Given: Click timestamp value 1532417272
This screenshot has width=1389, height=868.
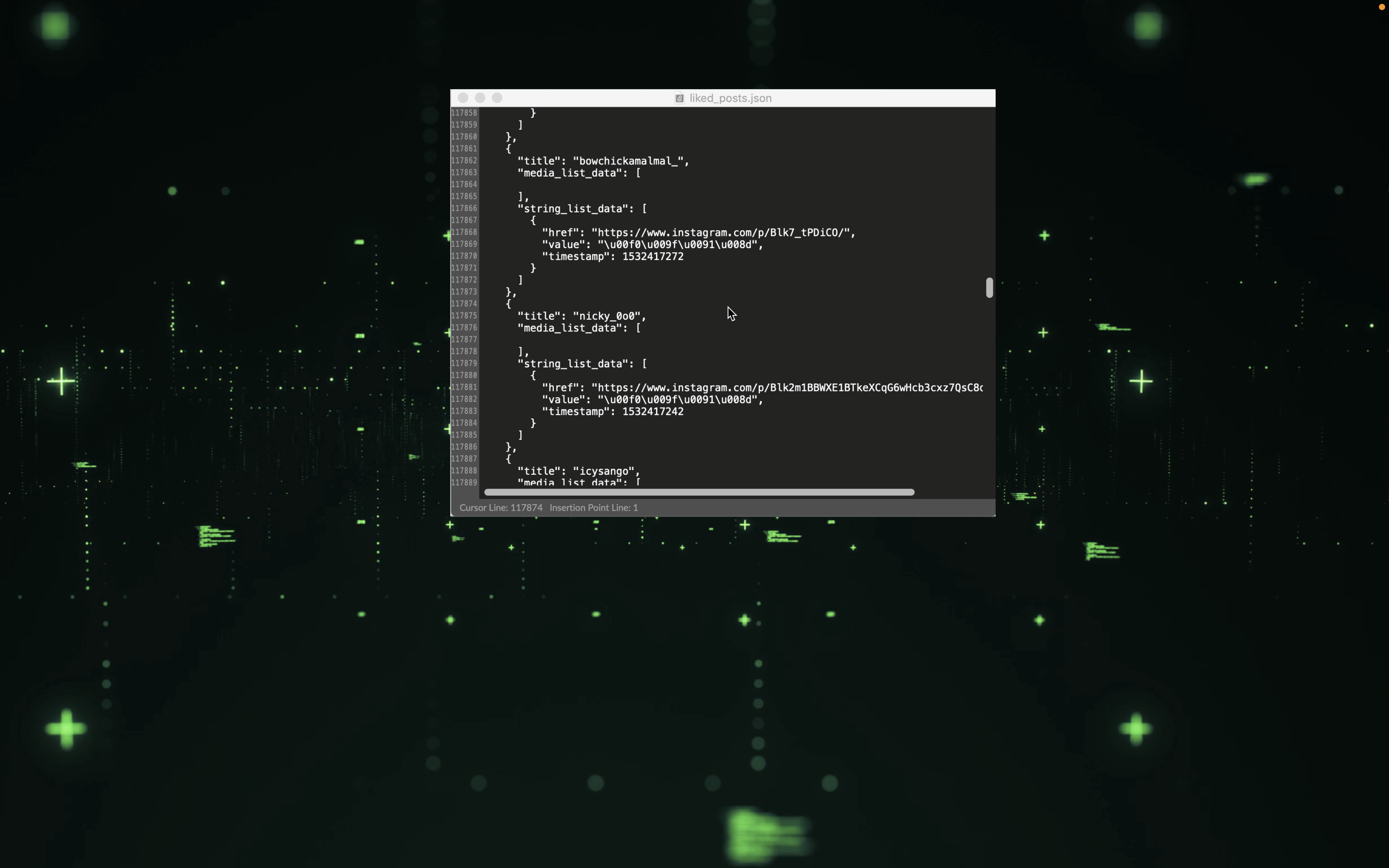Looking at the screenshot, I should point(653,257).
